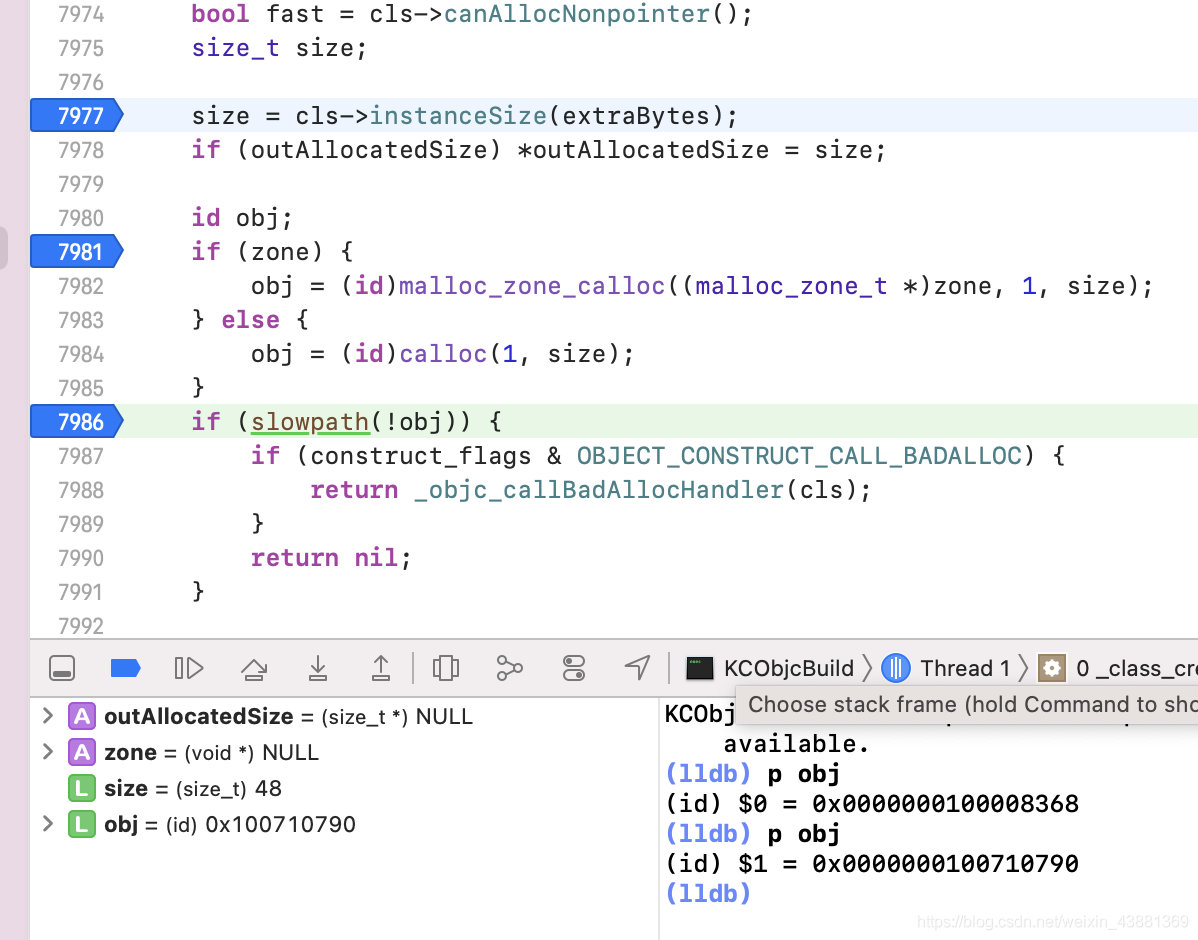Click _objc_callBadAllocHandler function call
Viewport: 1198px width, 940px height.
[x=600, y=490]
